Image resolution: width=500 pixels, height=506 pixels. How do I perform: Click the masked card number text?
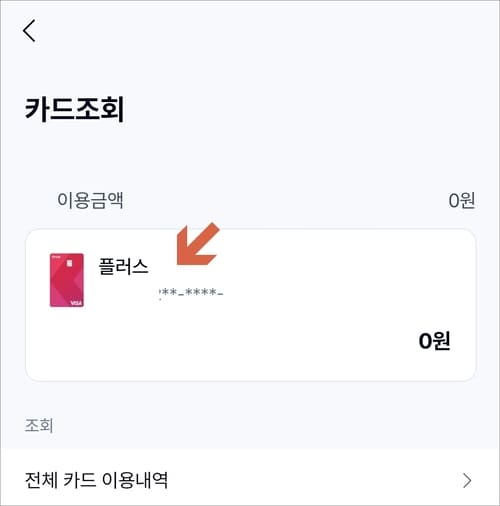coord(191,293)
